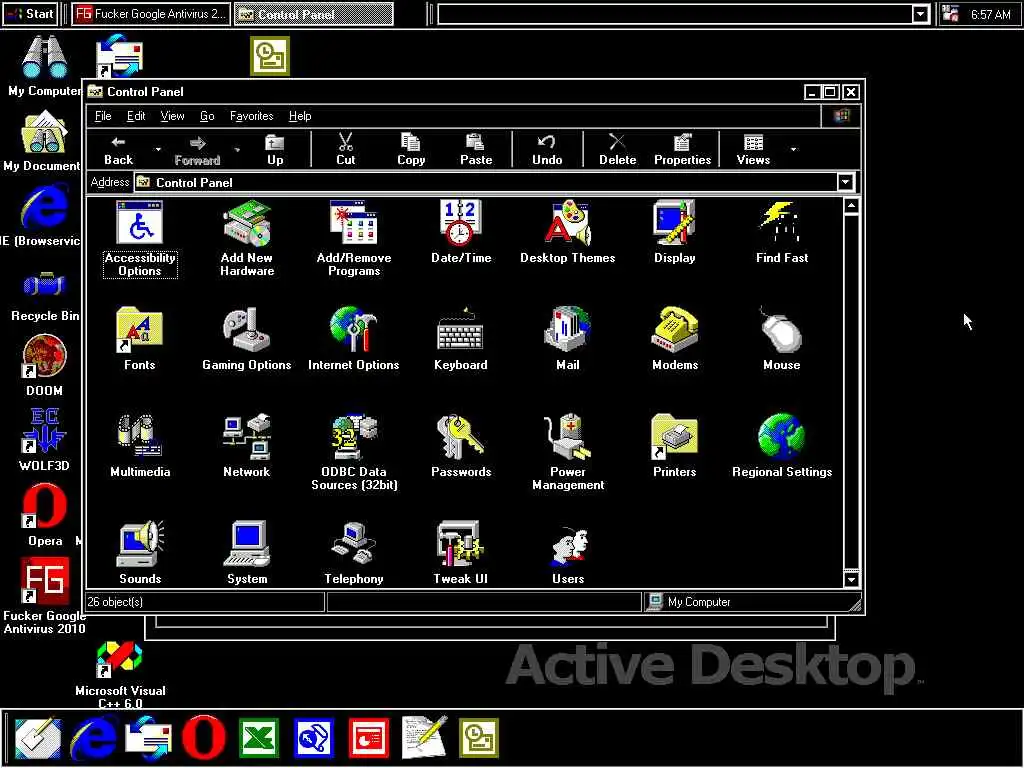This screenshot has width=1024, height=768.
Task: Select the WOLF3D desktop shortcut
Action: click(x=44, y=440)
